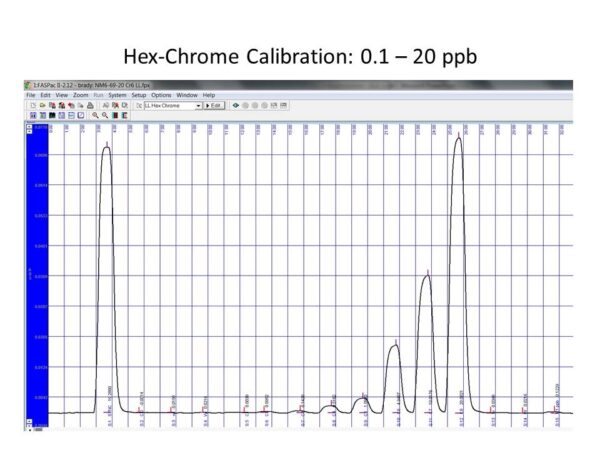Click the first large peak on chromatogram
Viewport: 600px width, 450px height.
point(106,146)
